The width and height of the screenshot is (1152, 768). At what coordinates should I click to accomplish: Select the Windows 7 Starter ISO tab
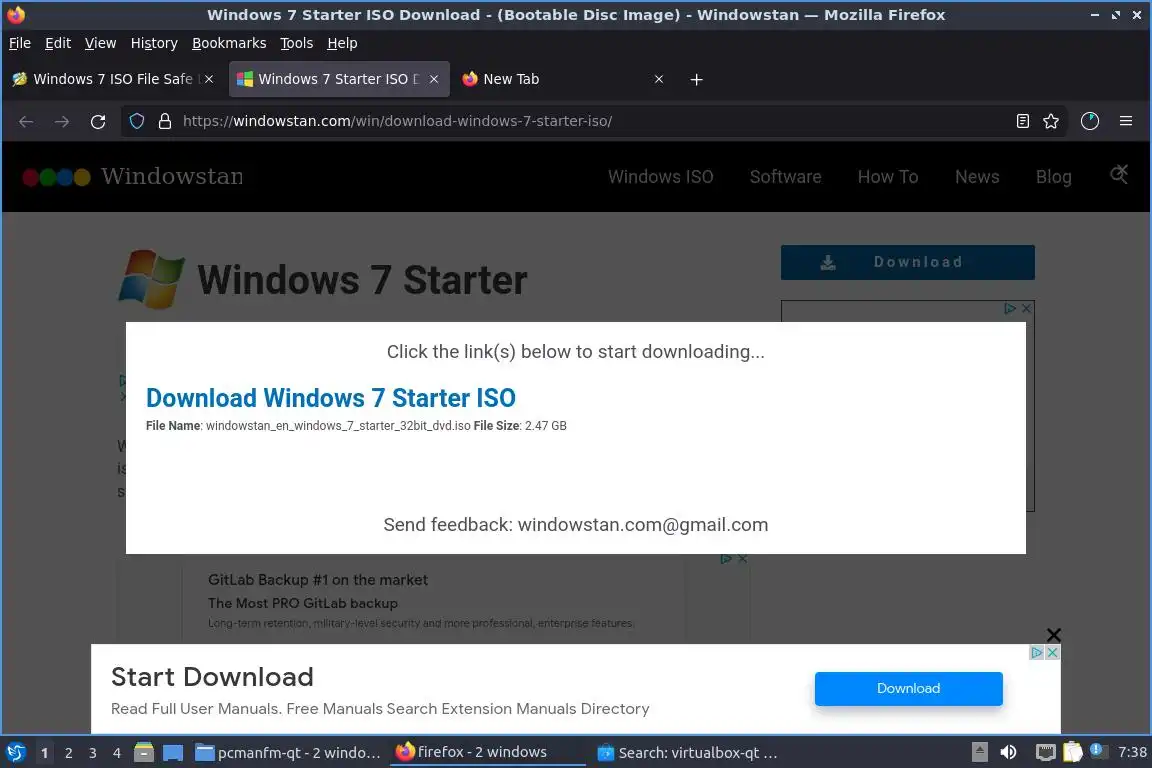(339, 79)
